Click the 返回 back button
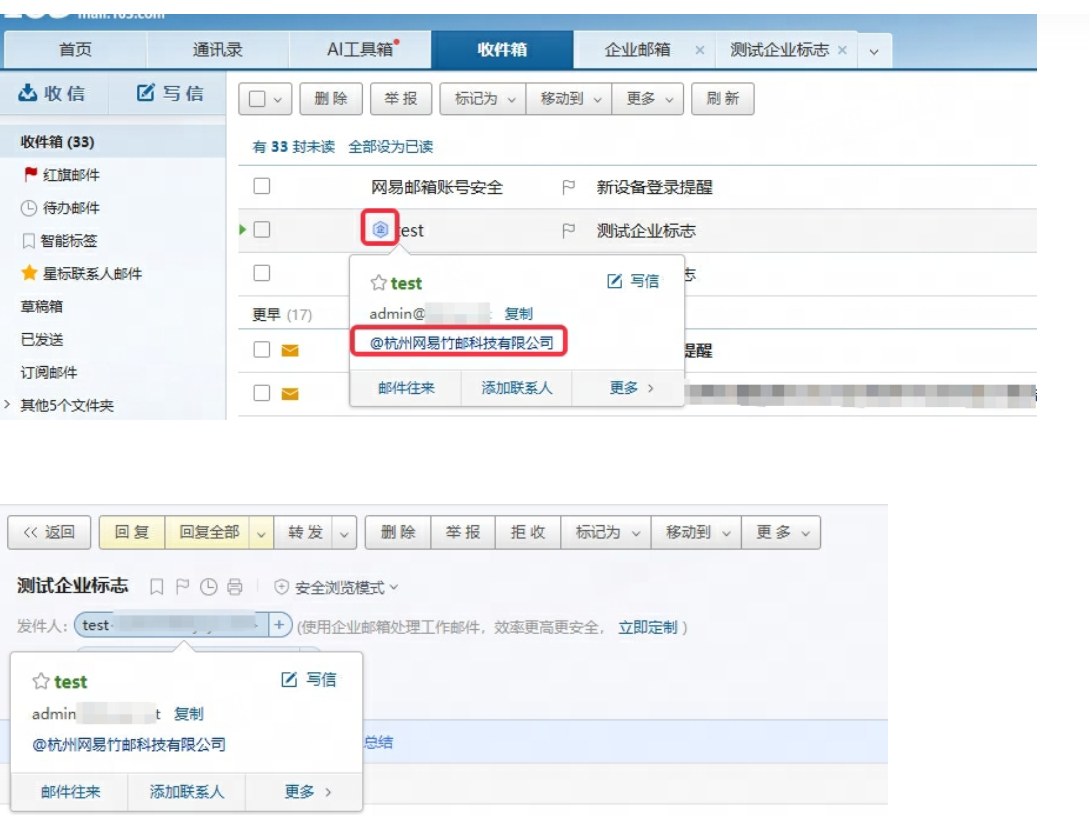 point(49,532)
